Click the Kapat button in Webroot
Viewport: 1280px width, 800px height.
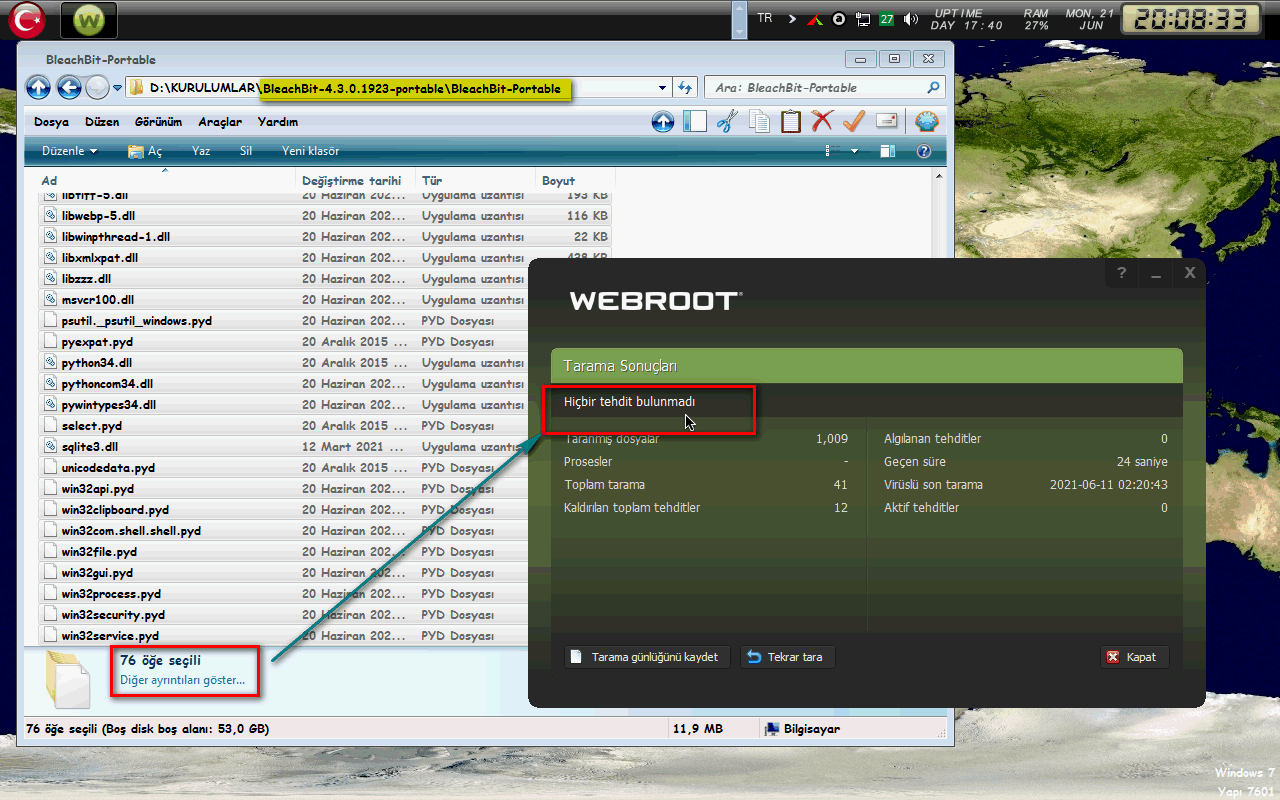(1134, 657)
